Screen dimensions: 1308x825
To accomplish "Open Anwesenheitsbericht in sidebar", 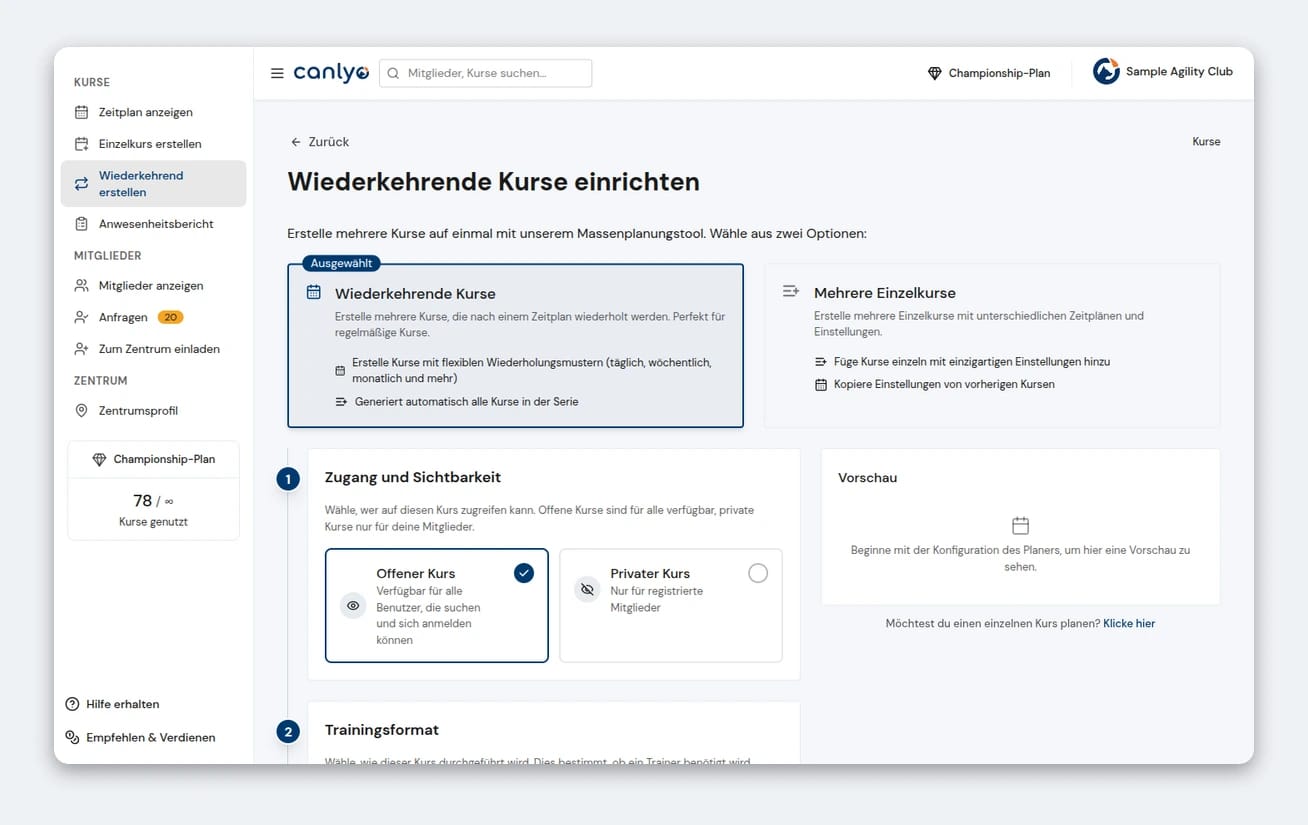I will [x=153, y=224].
